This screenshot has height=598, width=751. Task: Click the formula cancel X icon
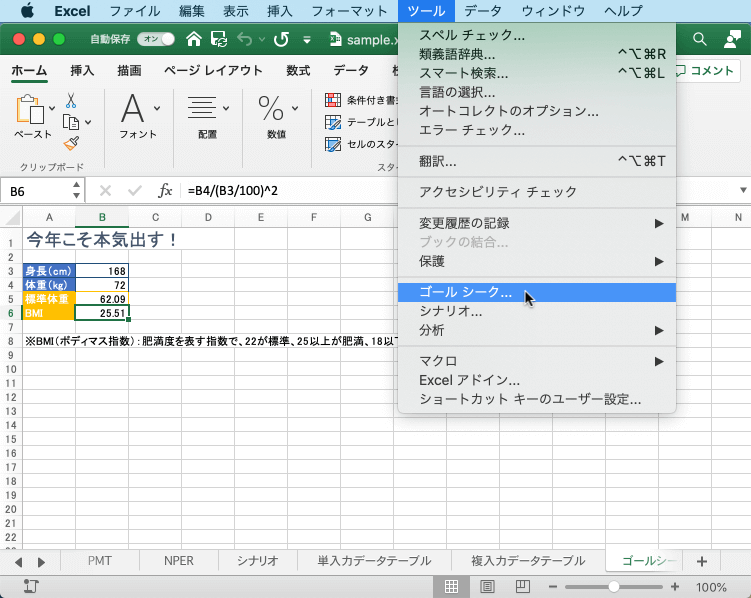[105, 191]
